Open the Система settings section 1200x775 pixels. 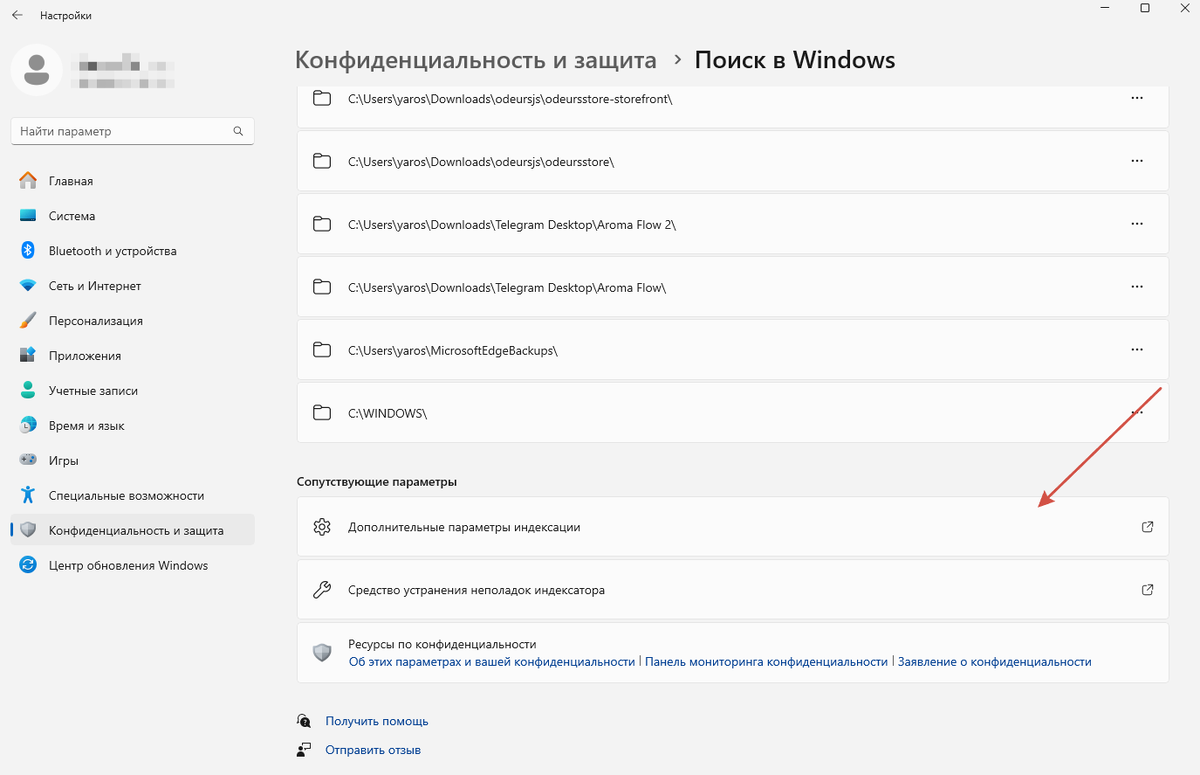coord(132,216)
